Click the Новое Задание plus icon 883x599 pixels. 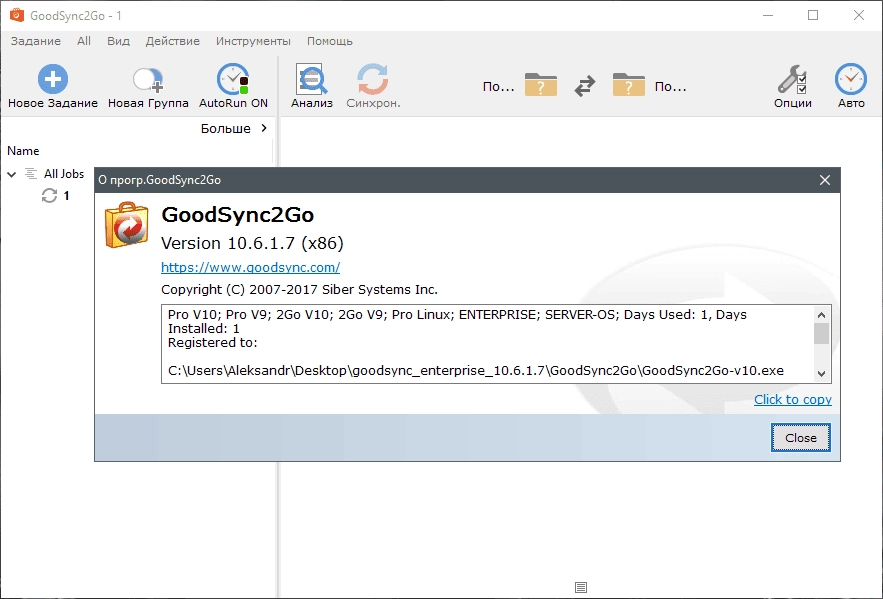click(x=53, y=79)
